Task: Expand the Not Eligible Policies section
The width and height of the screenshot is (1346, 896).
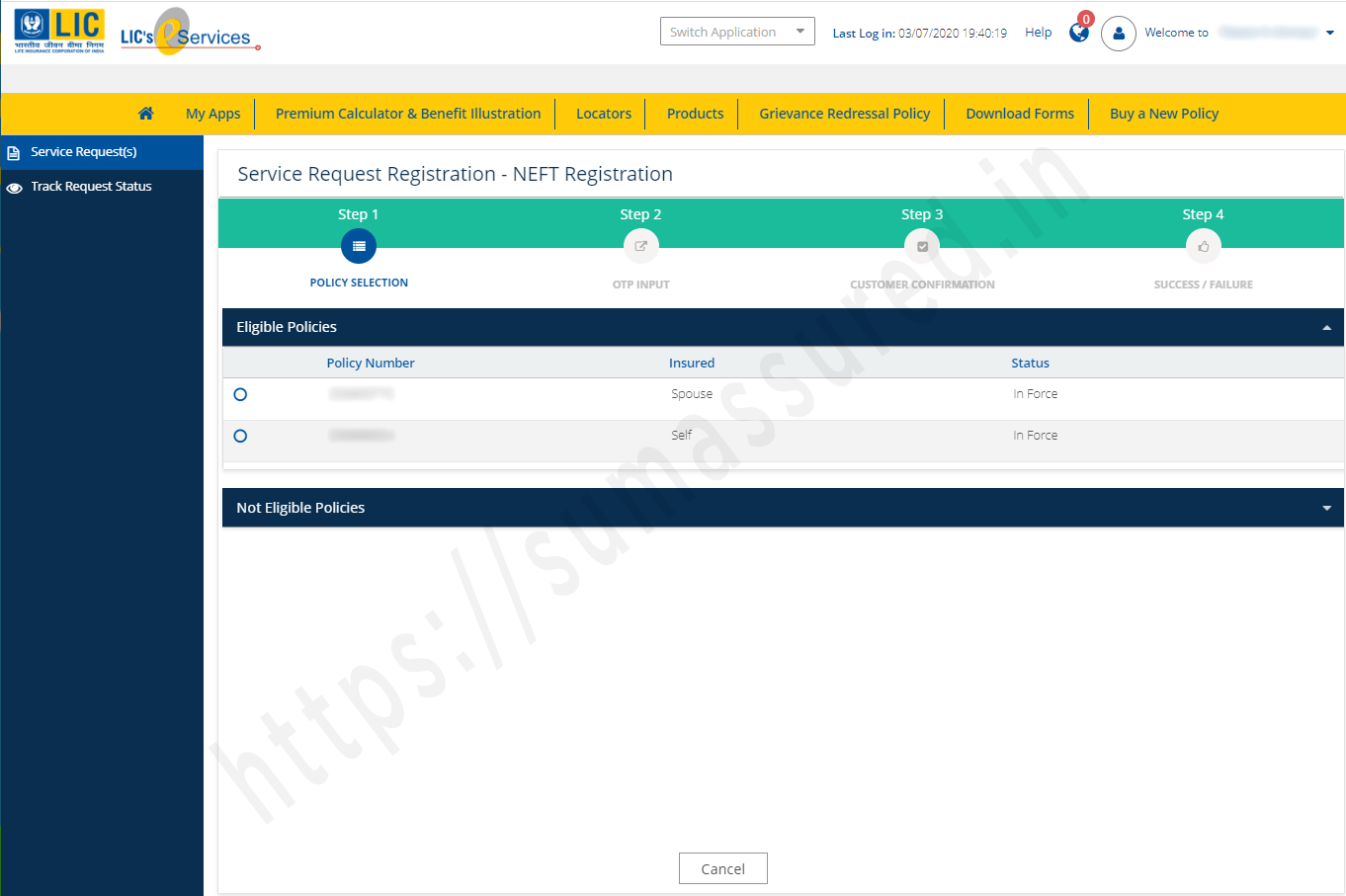Action: click(x=1327, y=507)
